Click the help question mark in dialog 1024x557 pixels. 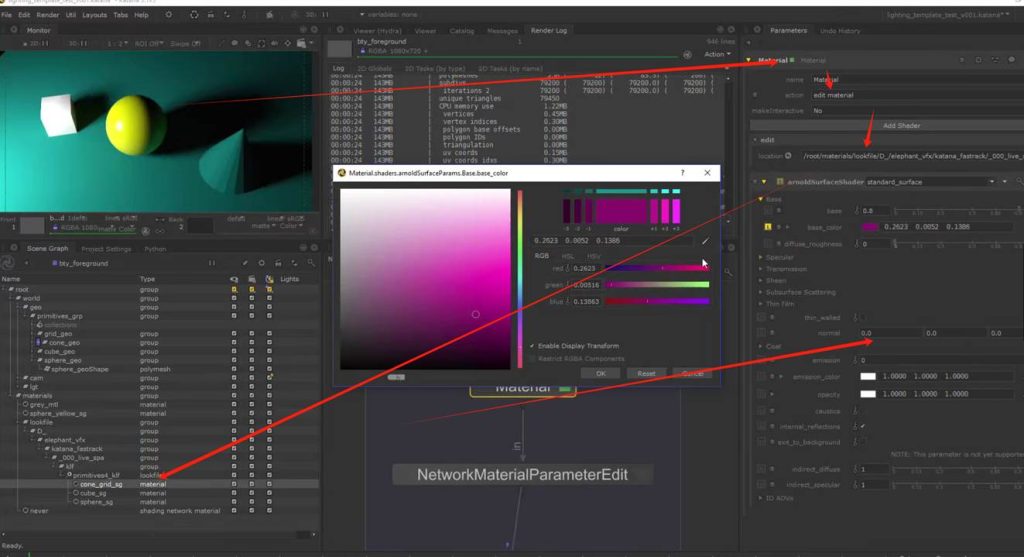click(682, 172)
